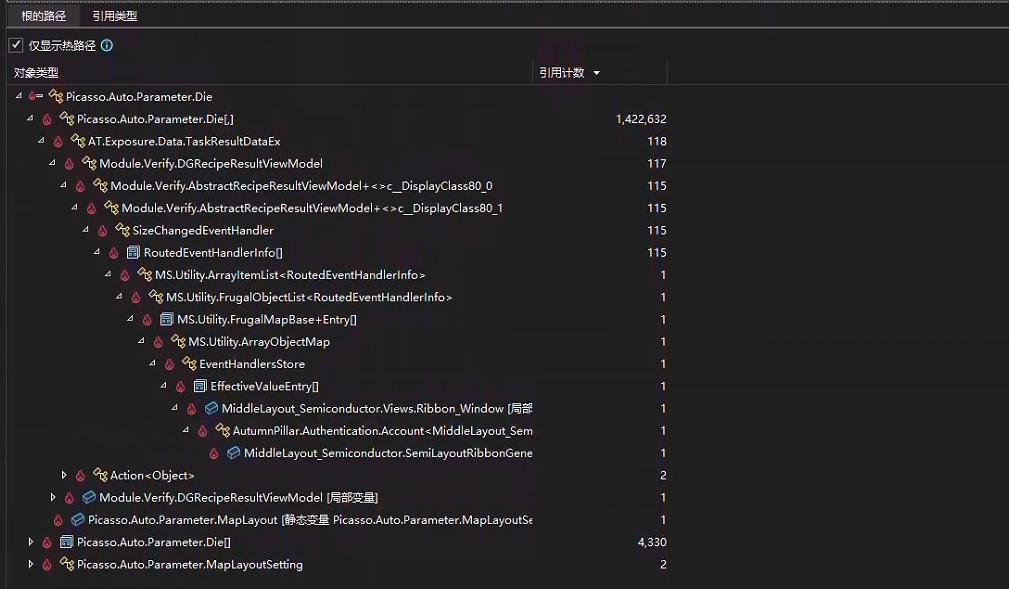Click flame icon beside AT.Exposure.Data.TaskResultDataEx
1009x589 pixels.
(58, 142)
